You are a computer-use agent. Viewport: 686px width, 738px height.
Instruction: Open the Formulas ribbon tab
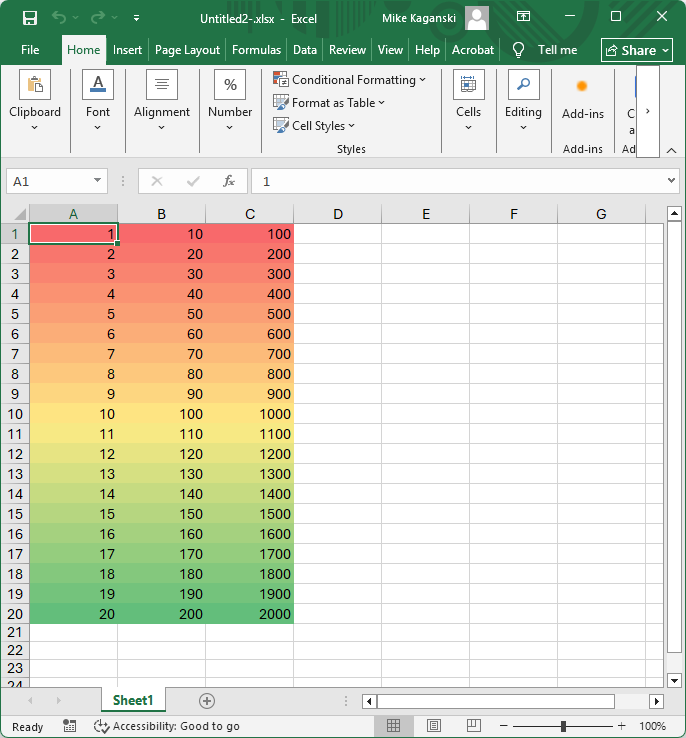pos(256,50)
